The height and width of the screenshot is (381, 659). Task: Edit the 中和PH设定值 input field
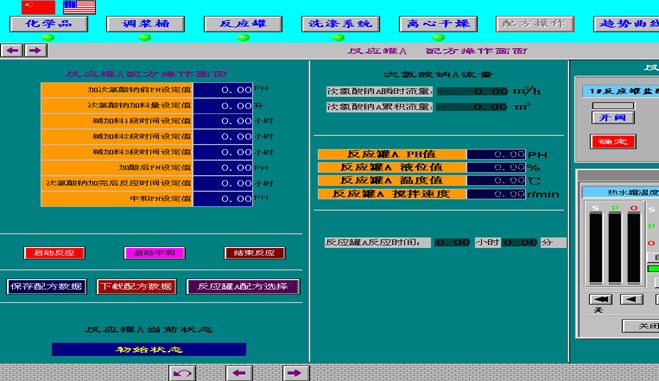pyautogui.click(x=223, y=199)
